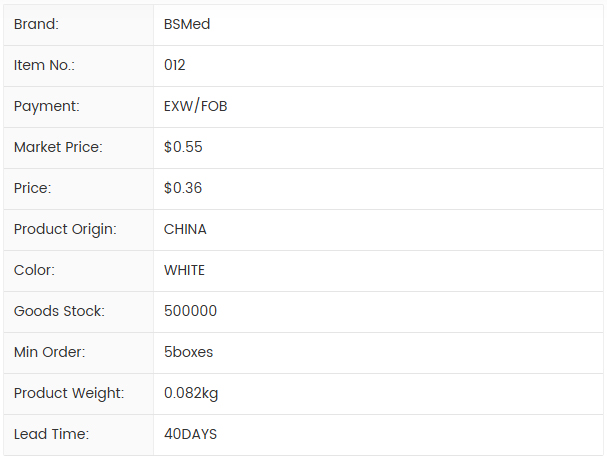Select the 0.082kg weight value

click(191, 393)
